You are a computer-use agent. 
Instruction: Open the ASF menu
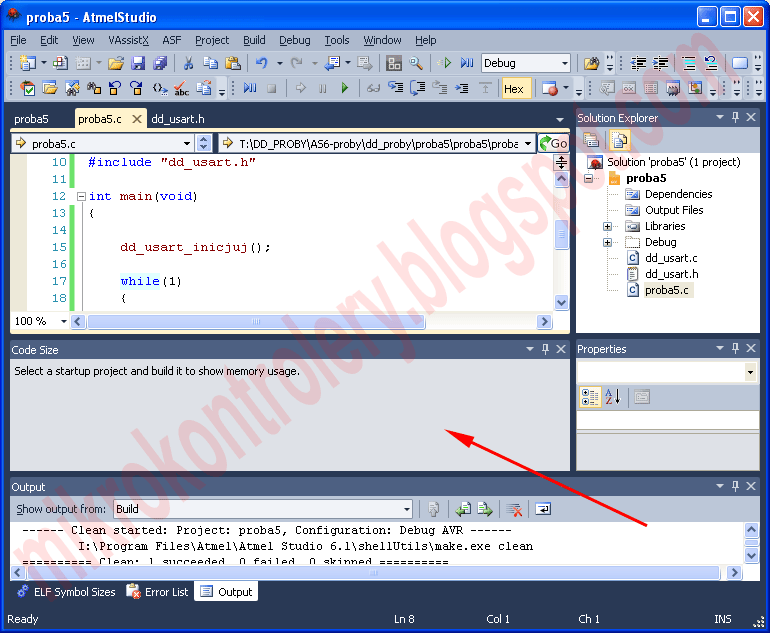tap(172, 40)
